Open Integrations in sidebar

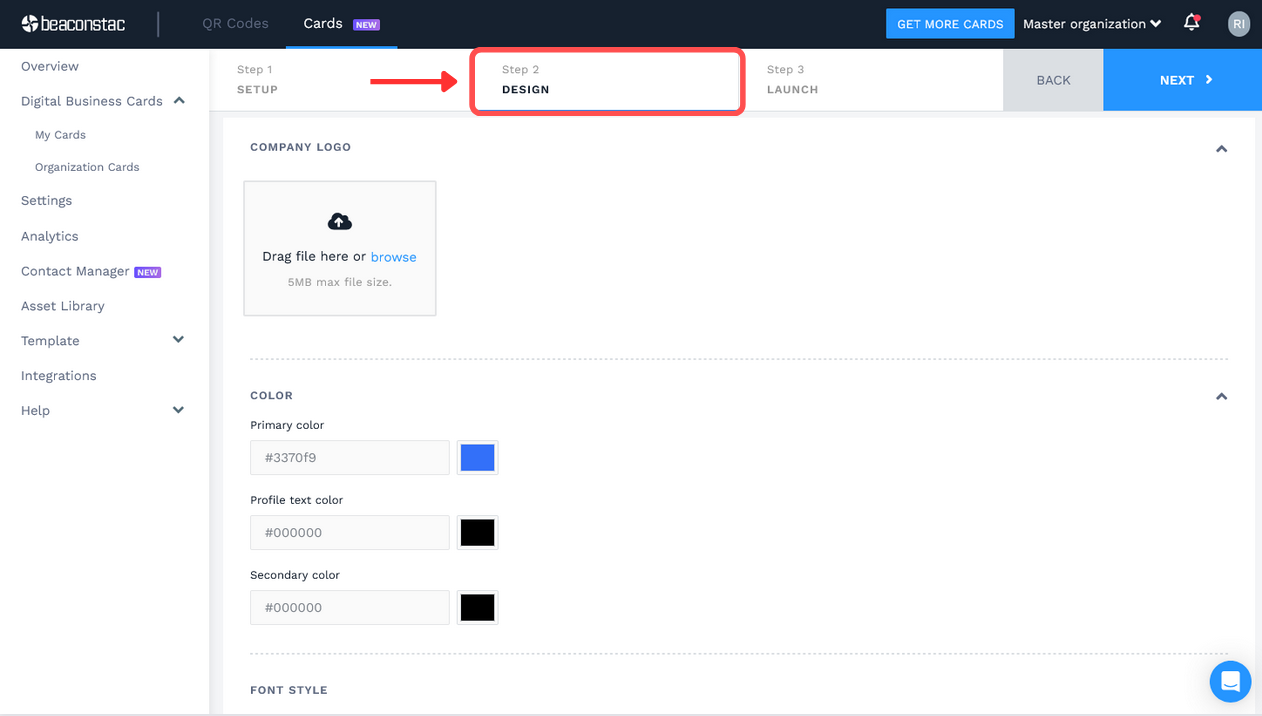(58, 376)
